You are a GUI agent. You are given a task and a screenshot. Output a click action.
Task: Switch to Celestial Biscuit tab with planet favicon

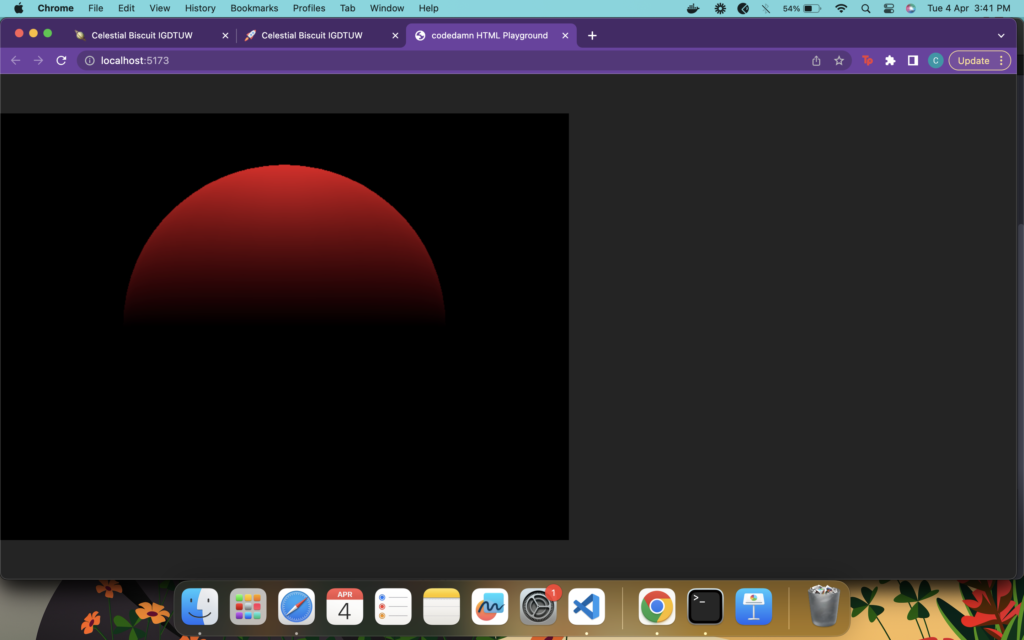click(152, 36)
